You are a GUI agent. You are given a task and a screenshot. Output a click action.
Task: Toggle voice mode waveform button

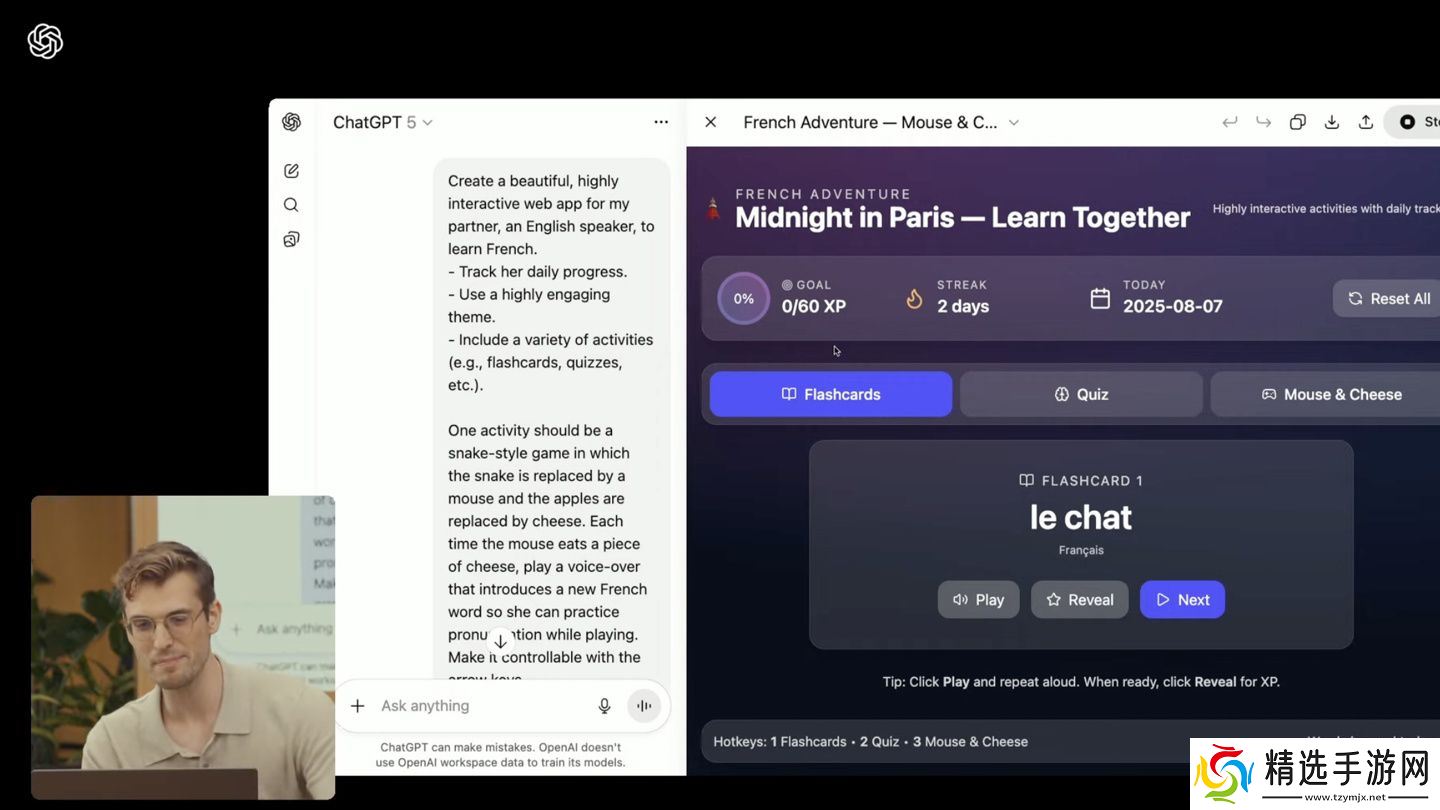(x=644, y=706)
